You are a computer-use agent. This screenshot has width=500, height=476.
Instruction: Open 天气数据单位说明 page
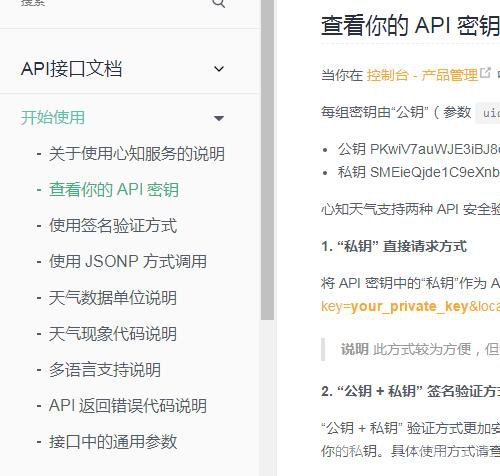coord(113,298)
